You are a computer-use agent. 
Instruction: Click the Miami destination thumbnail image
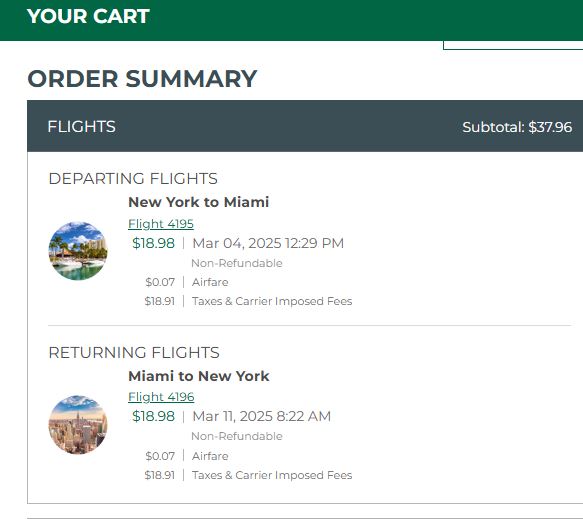click(x=78, y=251)
